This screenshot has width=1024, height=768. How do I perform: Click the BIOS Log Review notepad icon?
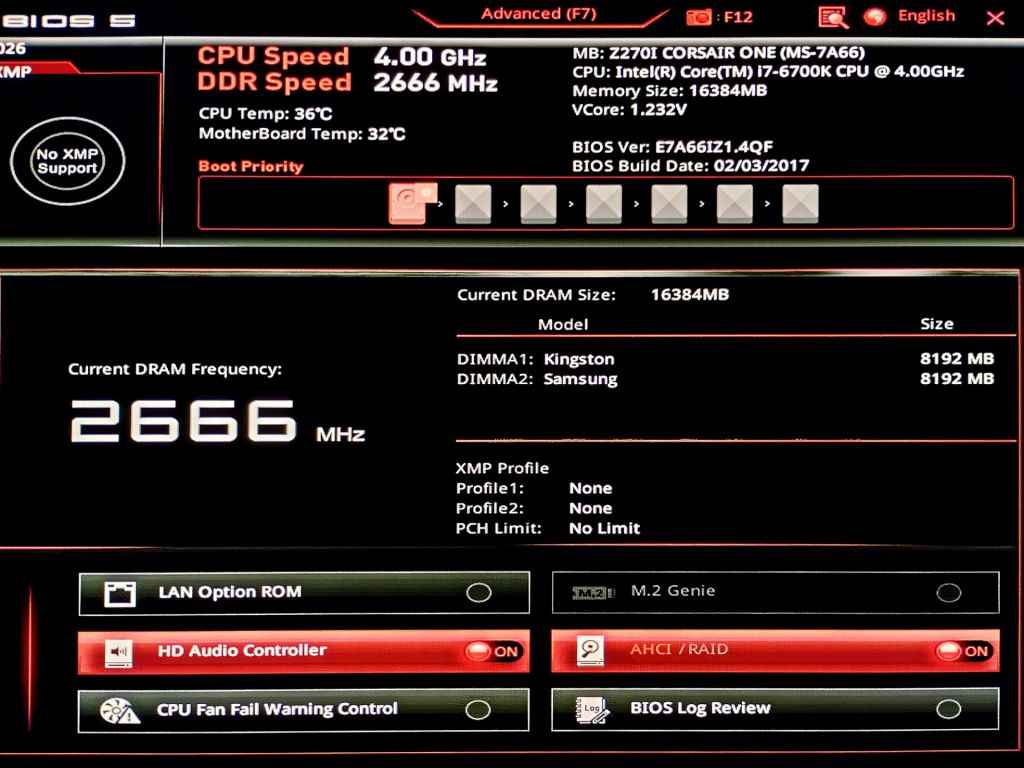[592, 710]
